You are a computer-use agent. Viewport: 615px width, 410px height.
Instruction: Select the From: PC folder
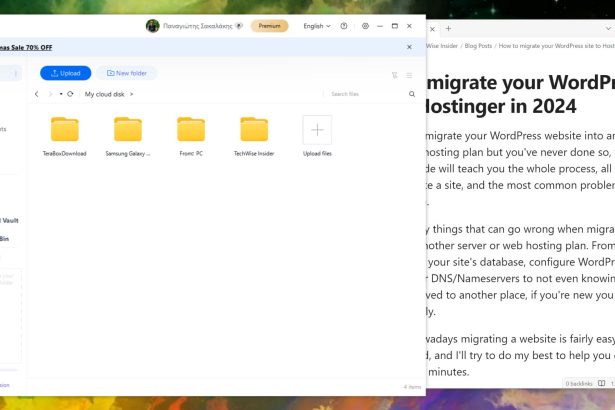pyautogui.click(x=191, y=136)
